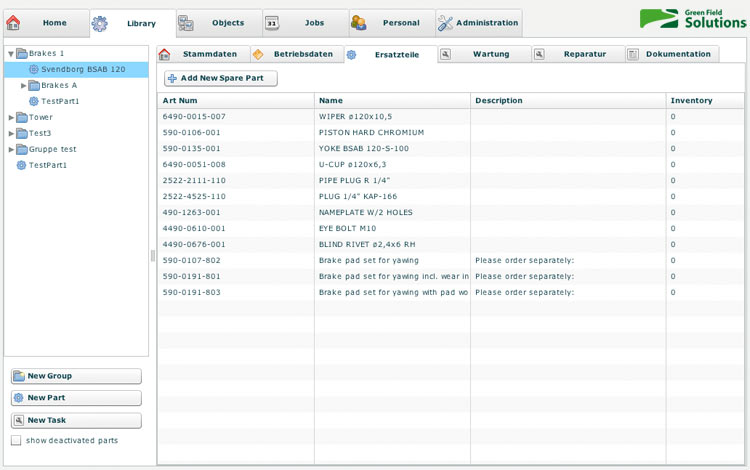Click the plus icon on Add New Spare Part
750x470 pixels.
[172, 78]
